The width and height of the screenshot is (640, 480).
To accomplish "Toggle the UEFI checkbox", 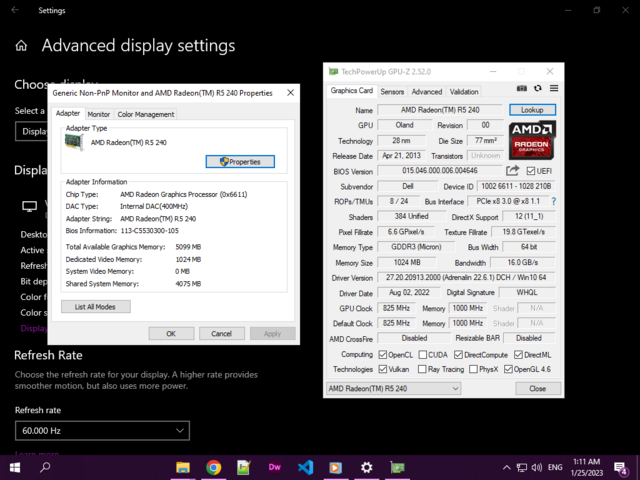I will [532, 171].
